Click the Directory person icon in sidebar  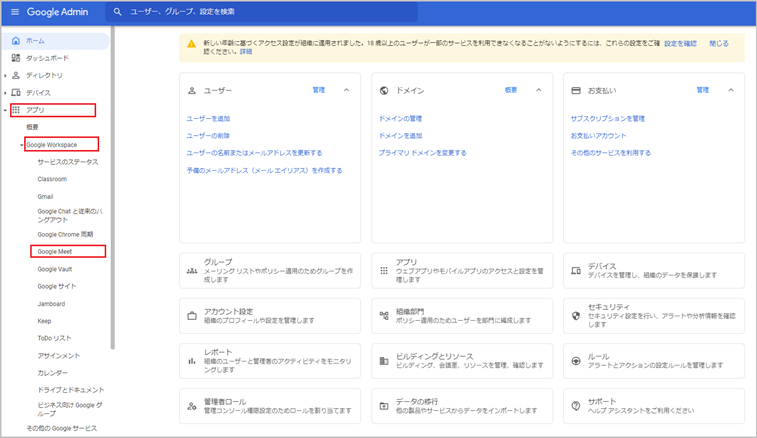tap(16, 75)
